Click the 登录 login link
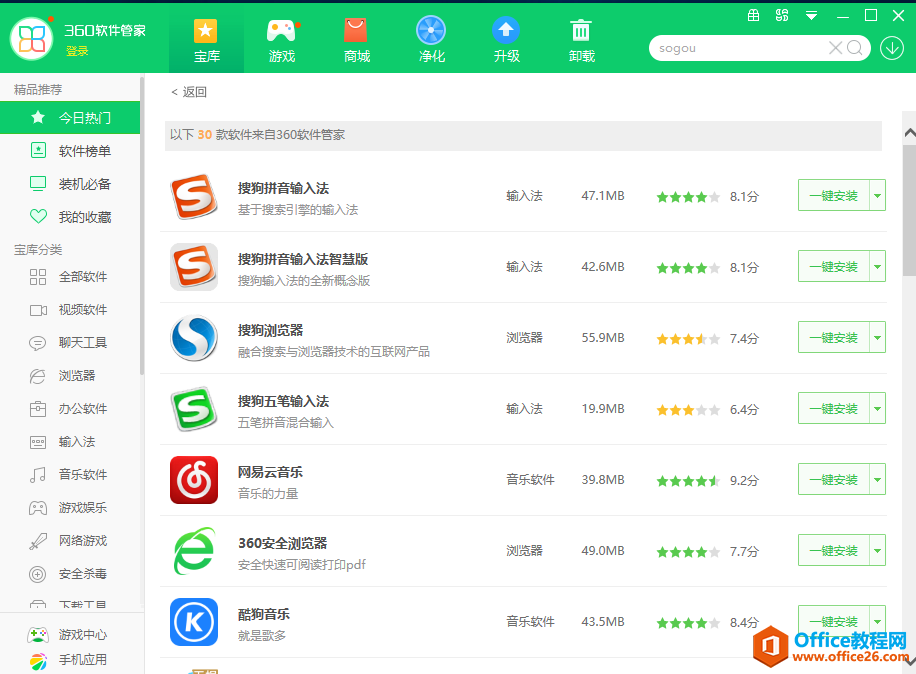Screen dimensions: 916x674 click(77, 51)
